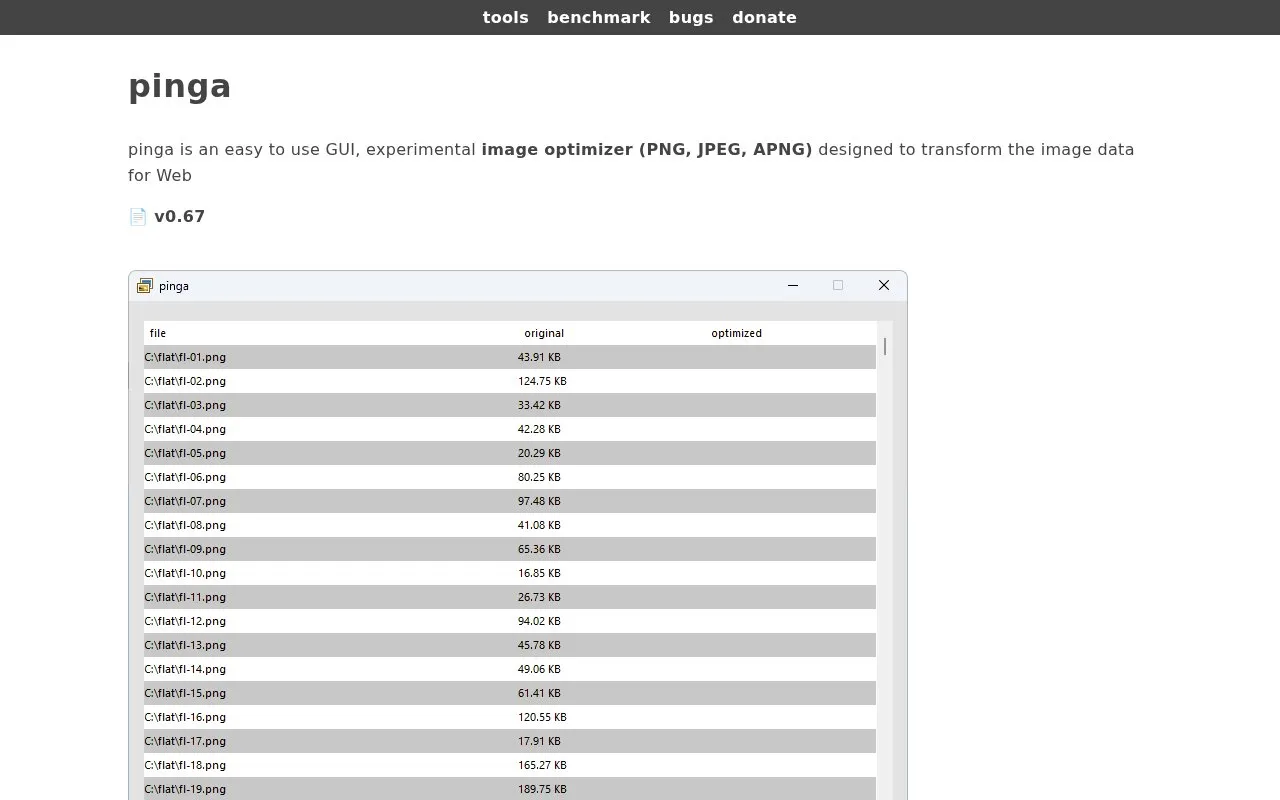
Task: Select the file C:\flat\fl-13.png
Action: pyautogui.click(x=510, y=645)
